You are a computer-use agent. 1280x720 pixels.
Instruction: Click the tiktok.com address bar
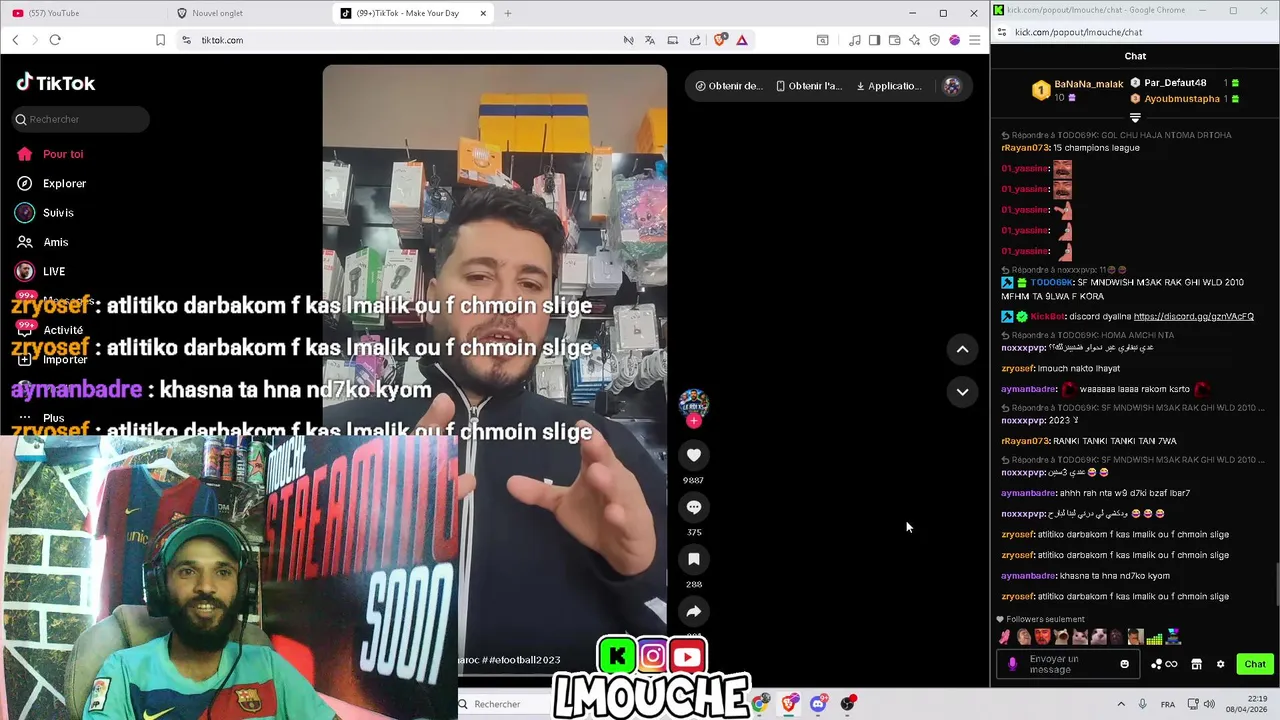(400, 40)
